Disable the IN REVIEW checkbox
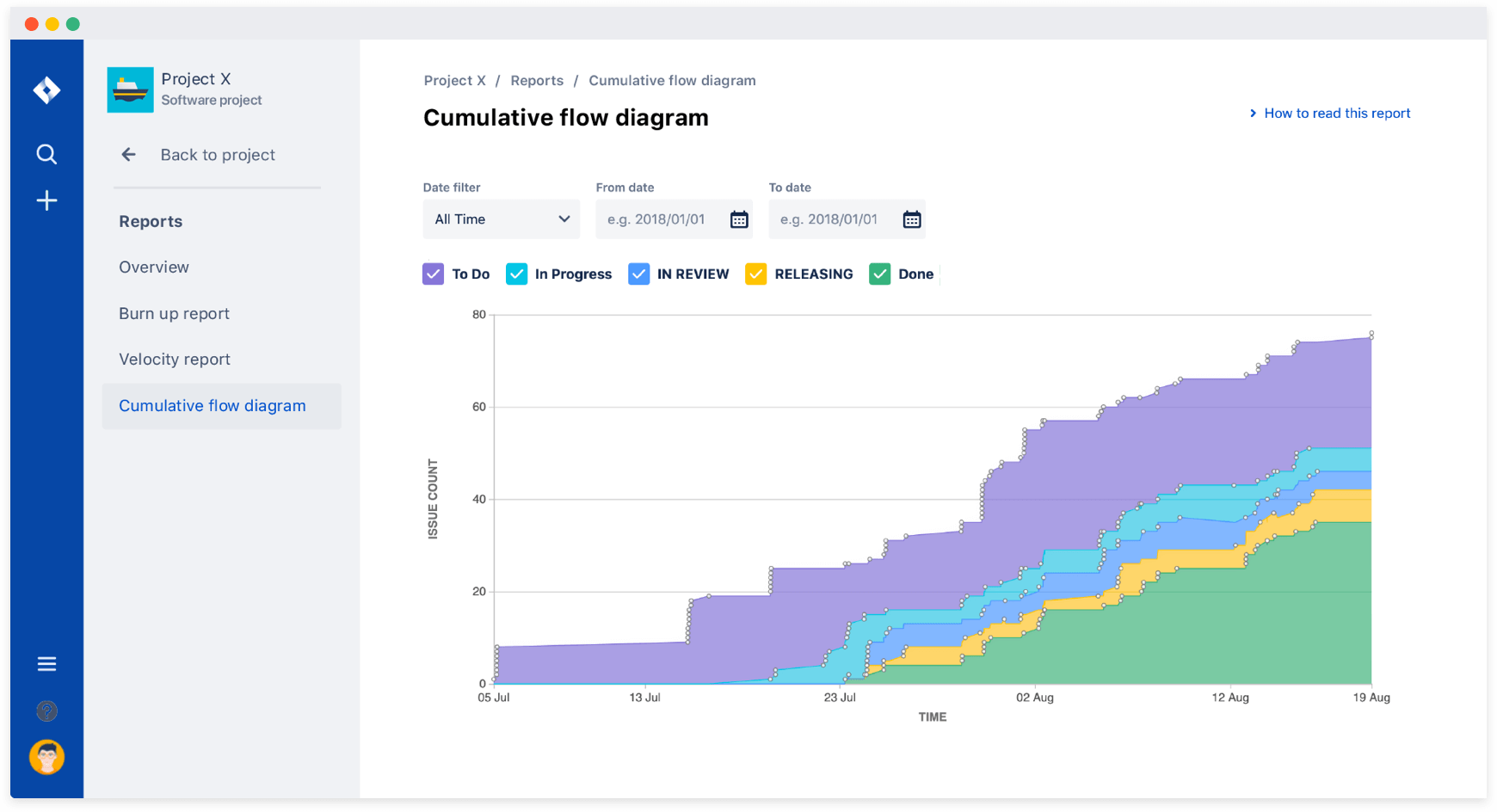The image size is (1497, 812). [638, 274]
